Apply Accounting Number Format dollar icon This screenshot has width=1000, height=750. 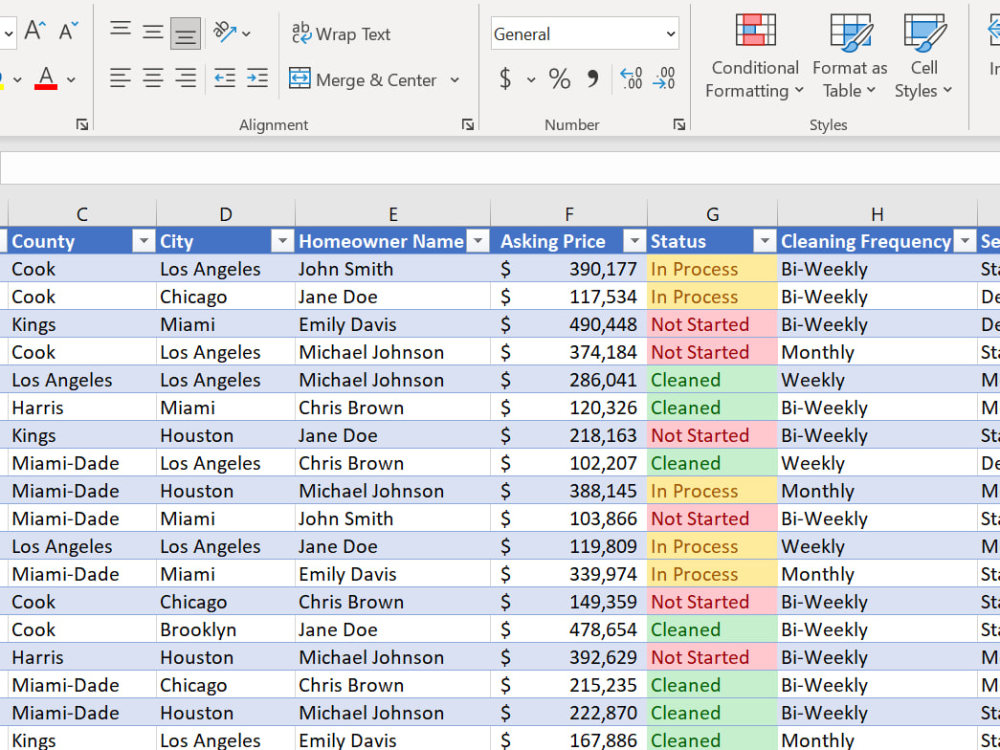click(x=504, y=79)
